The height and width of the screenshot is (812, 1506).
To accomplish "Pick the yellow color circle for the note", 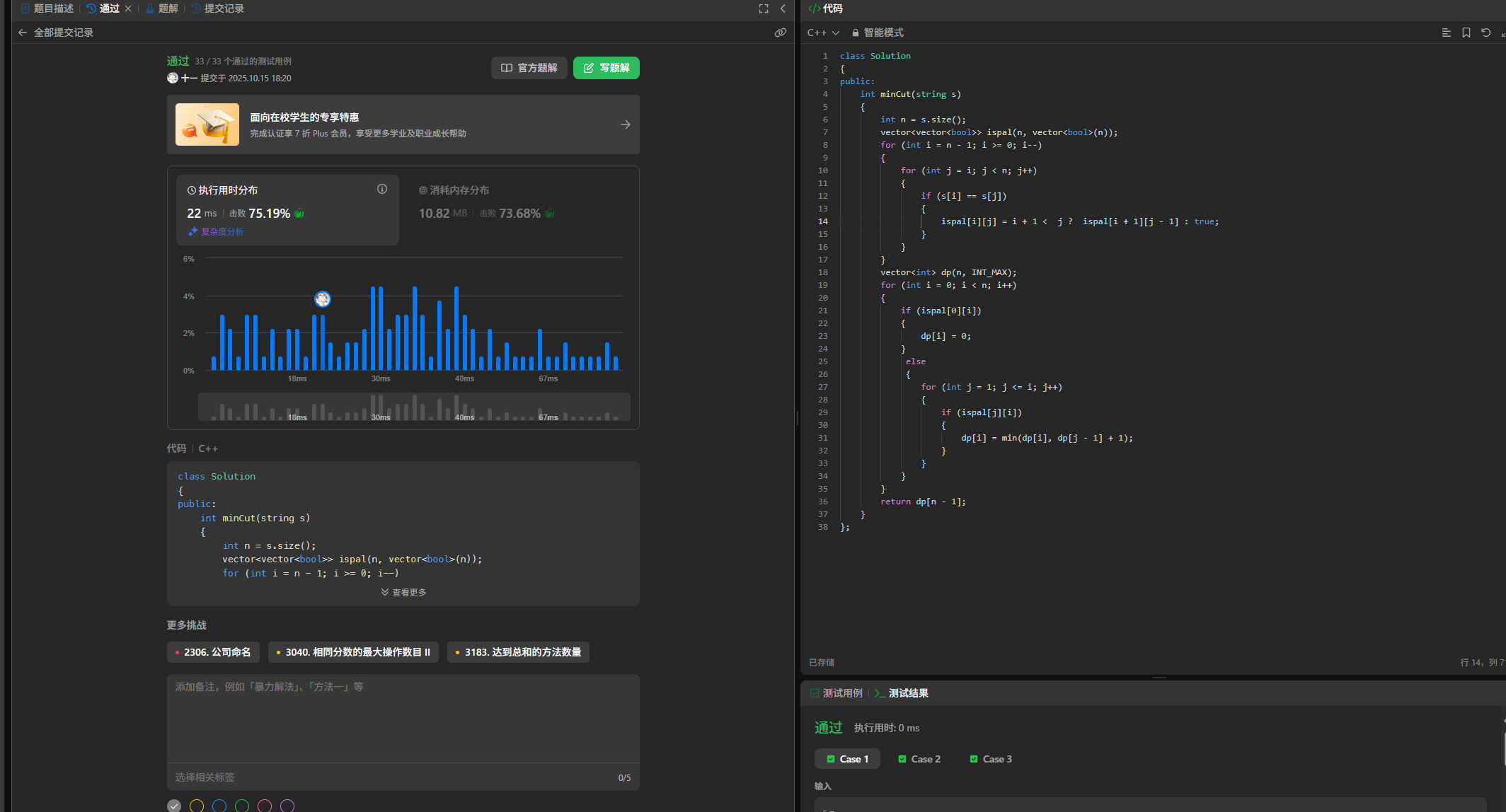I will pos(197,806).
